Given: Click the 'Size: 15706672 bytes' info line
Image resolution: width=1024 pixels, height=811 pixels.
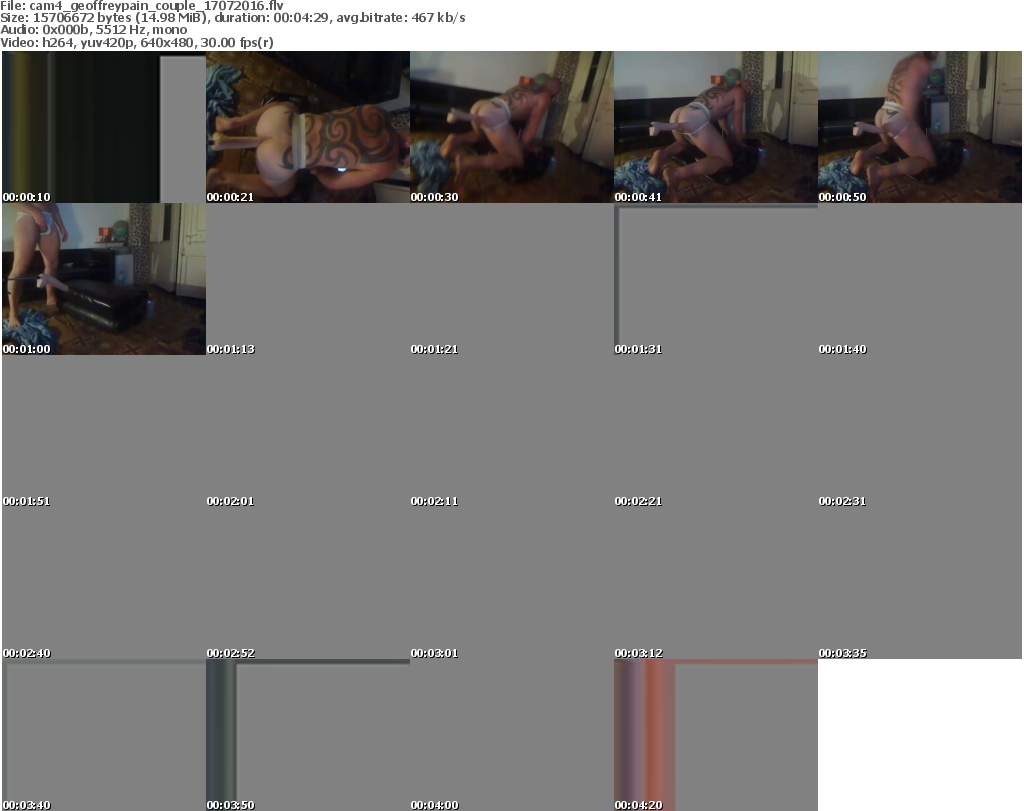Looking at the screenshot, I should click(232, 18).
